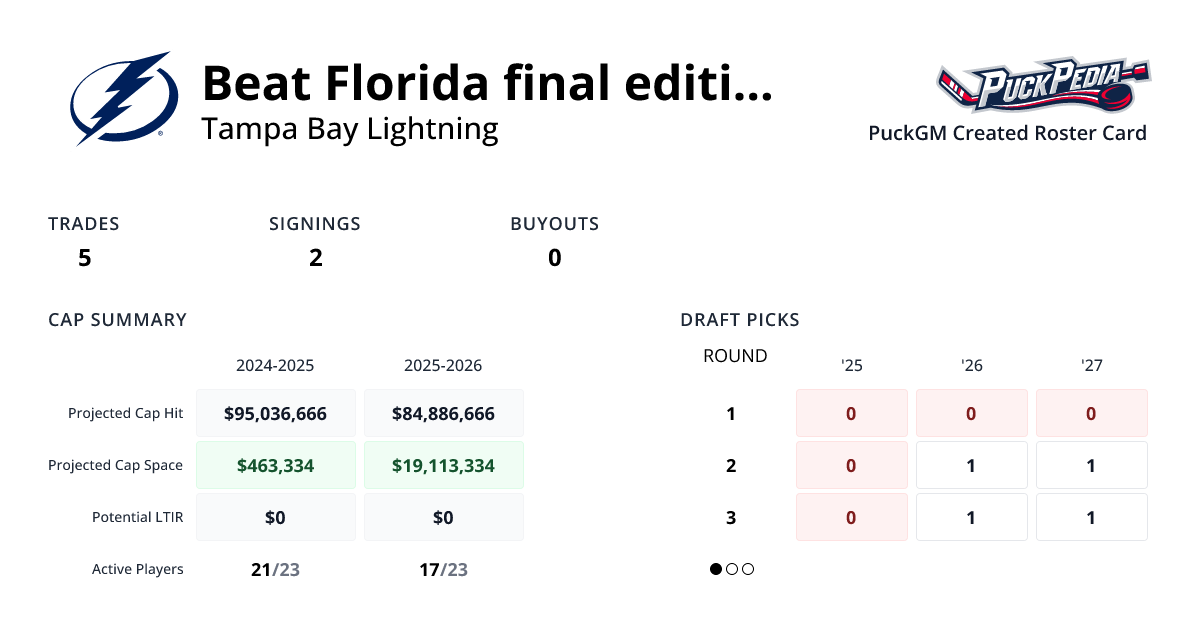Click the '25 round 2 pick showing 0
Viewport: 1200px width, 630px height.
click(x=851, y=465)
